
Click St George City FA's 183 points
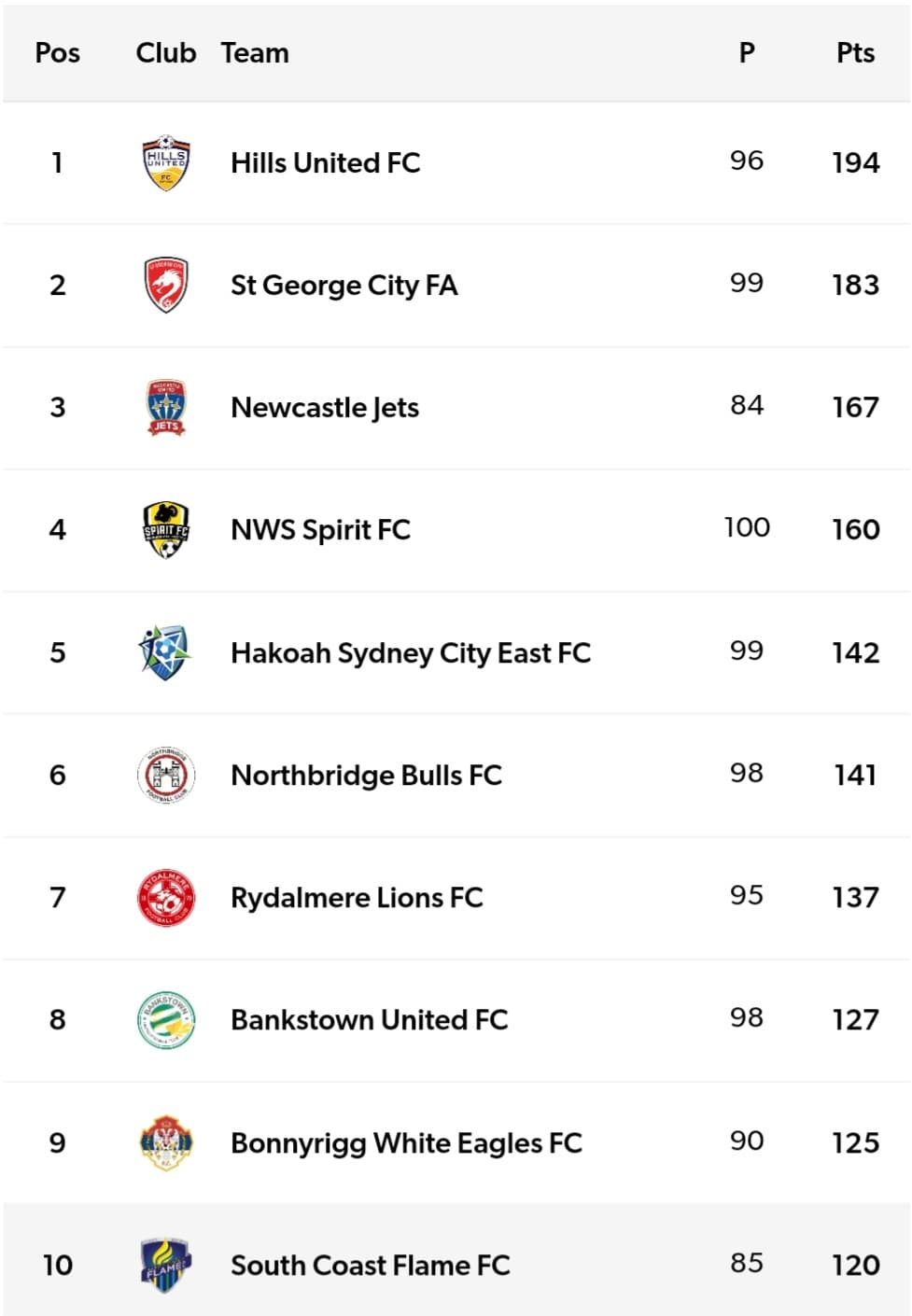point(855,285)
